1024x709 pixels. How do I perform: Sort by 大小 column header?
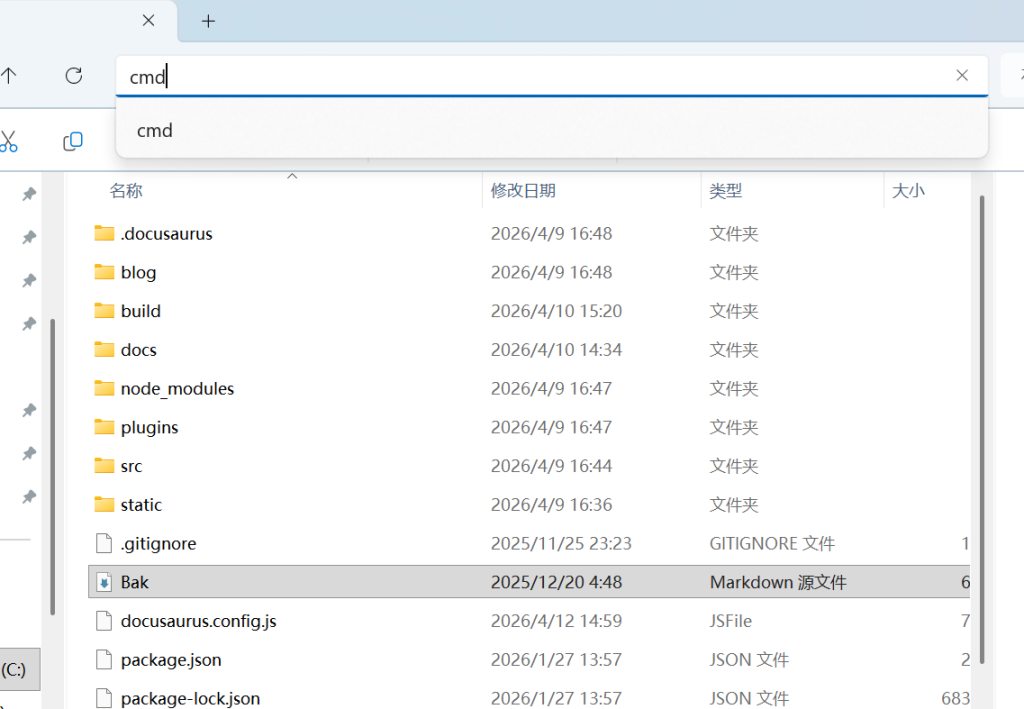(x=908, y=191)
